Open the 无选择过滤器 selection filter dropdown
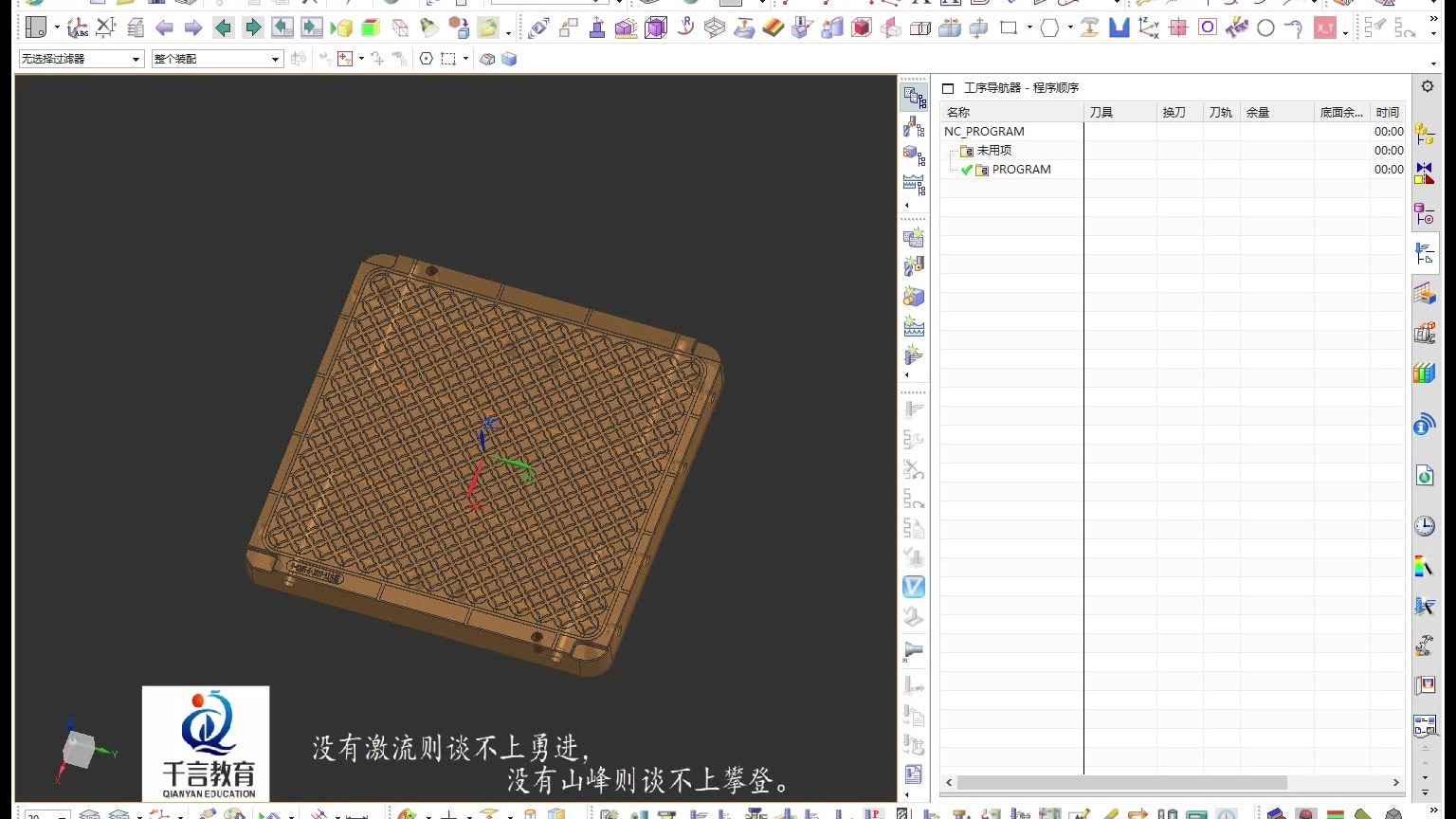Viewport: 1456px width, 819px height. tap(81, 59)
